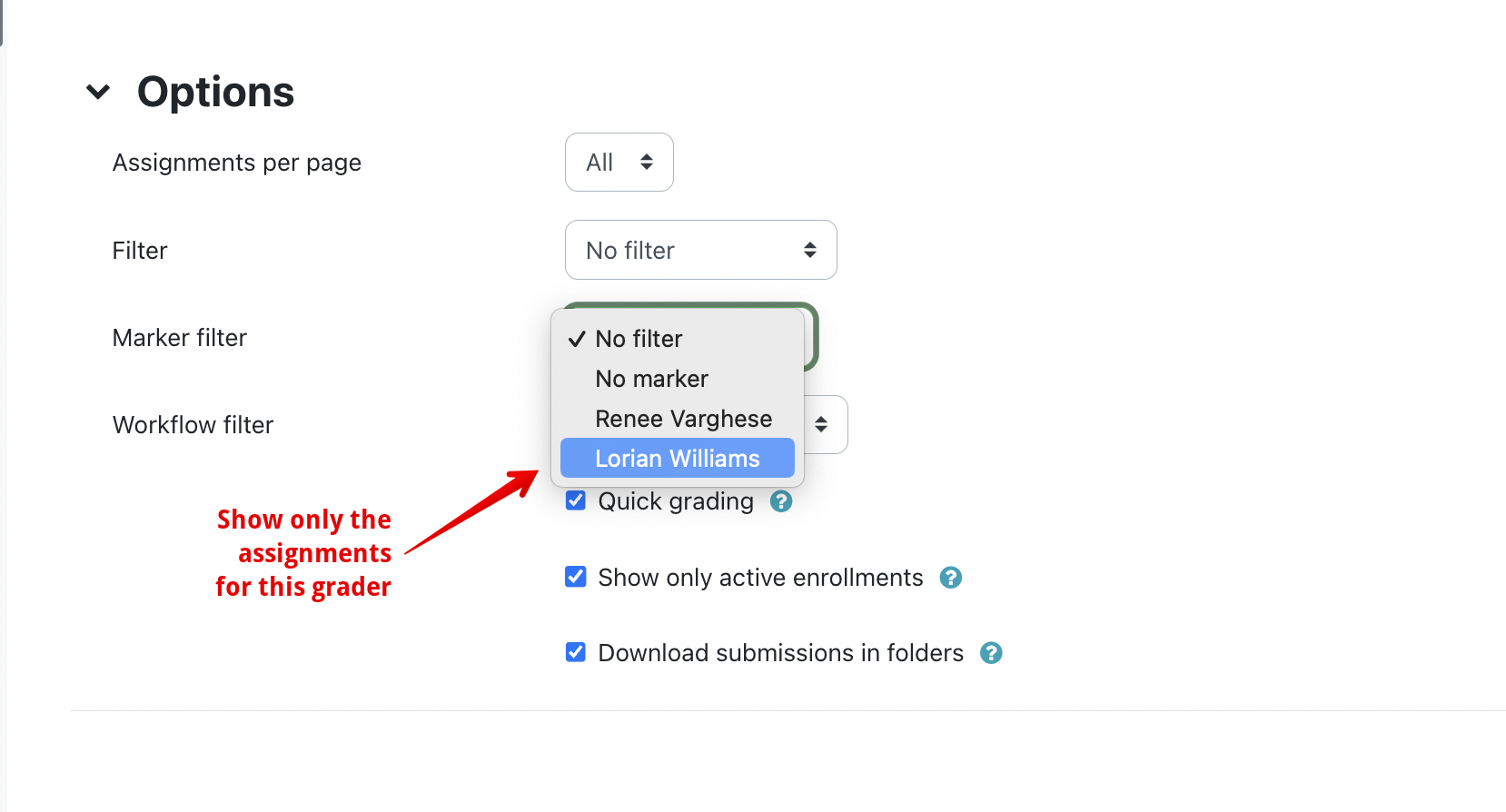Open Show only active enrollments help icon

click(x=950, y=578)
